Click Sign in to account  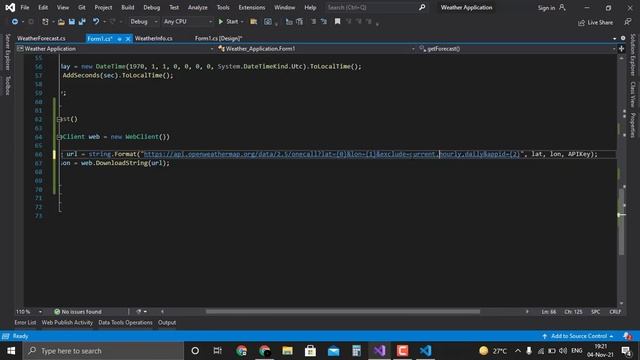click(551, 8)
